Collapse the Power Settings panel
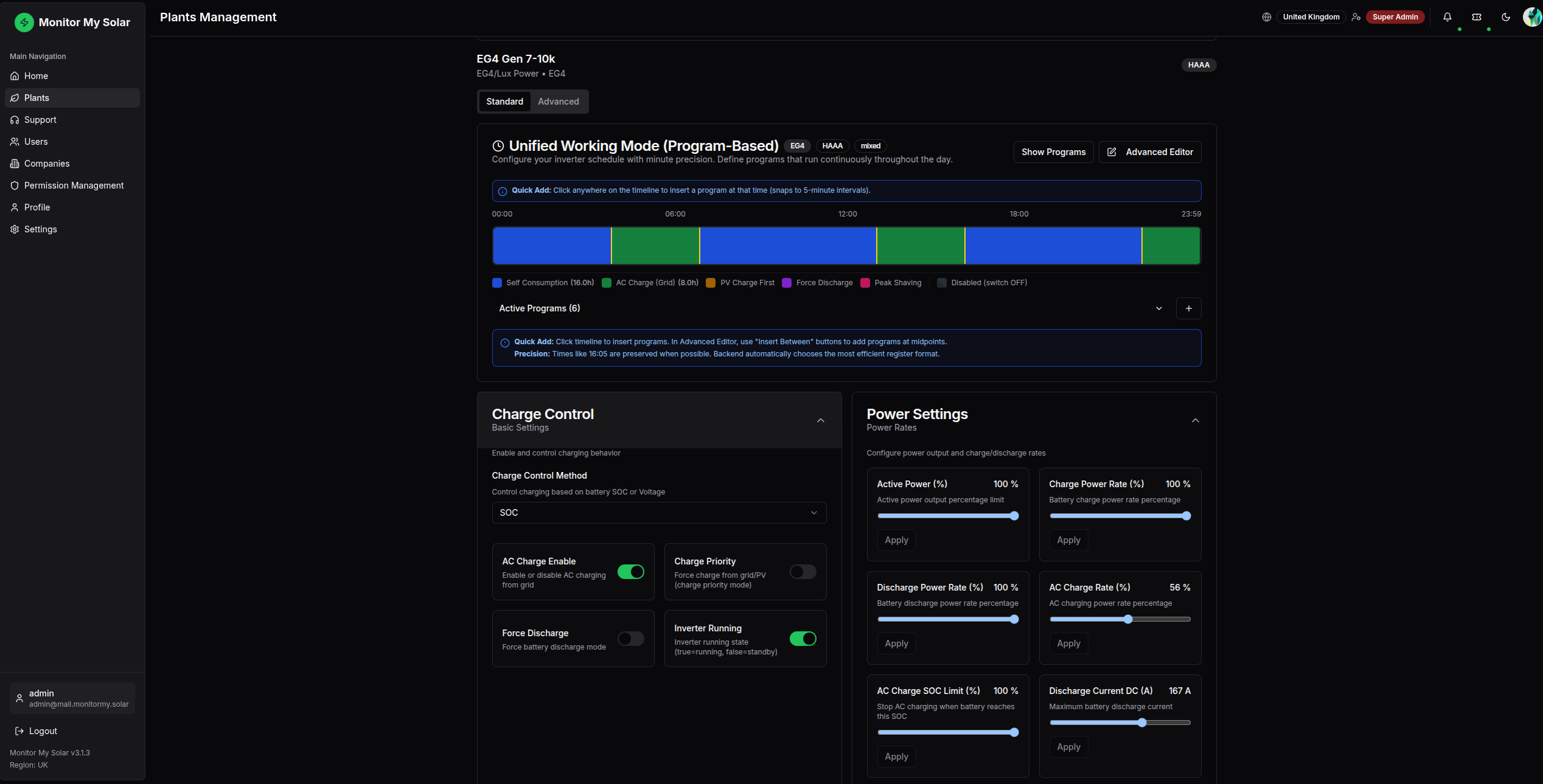Viewport: 1543px width, 784px height. click(x=1196, y=420)
